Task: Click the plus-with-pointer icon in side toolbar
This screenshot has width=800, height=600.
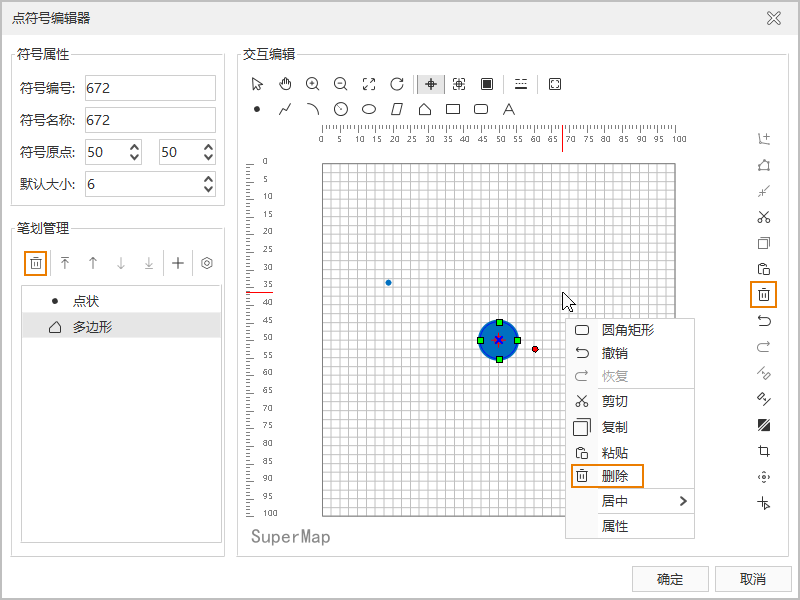Action: point(764,503)
